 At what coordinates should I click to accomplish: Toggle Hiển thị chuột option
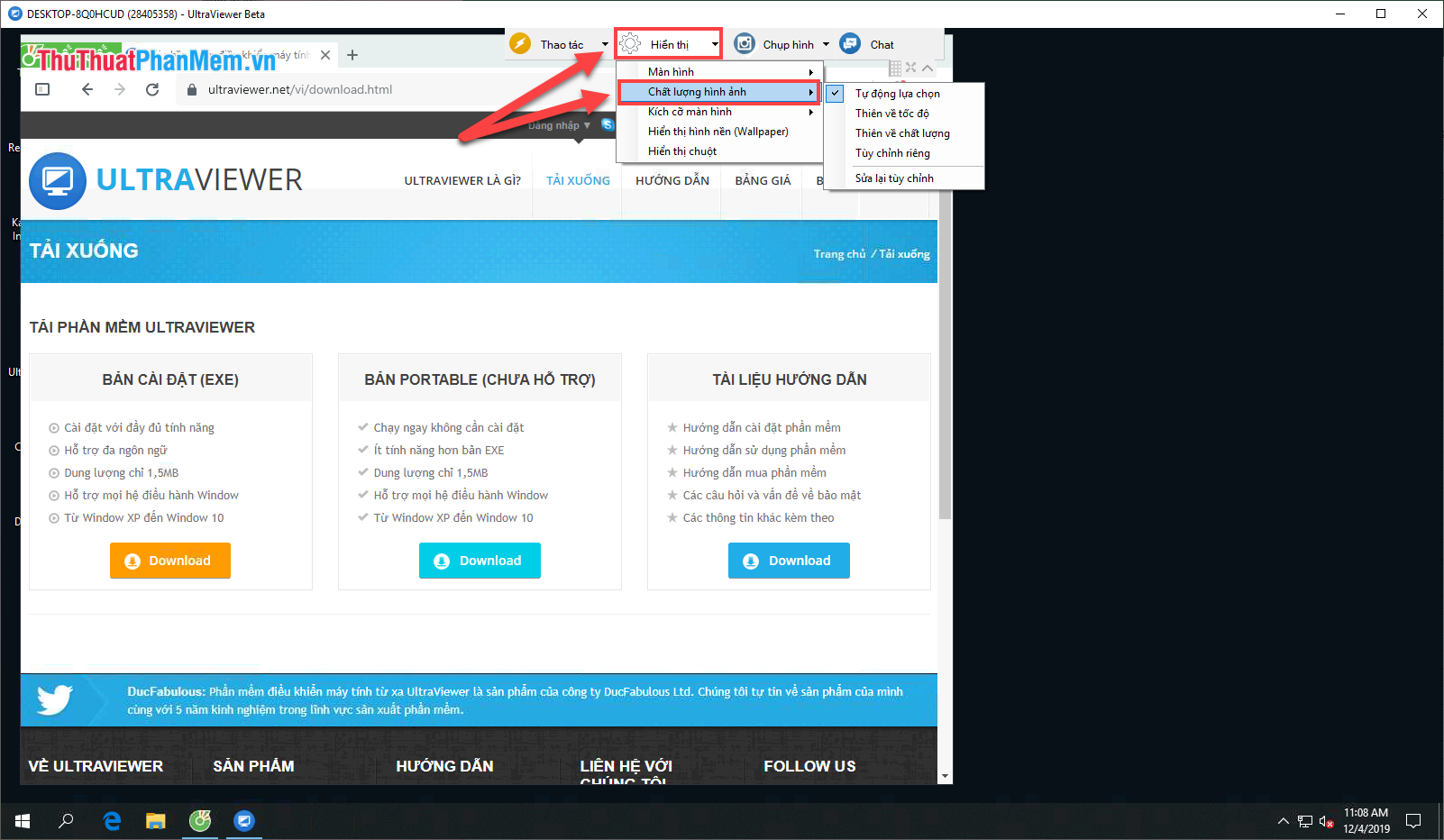point(719,151)
